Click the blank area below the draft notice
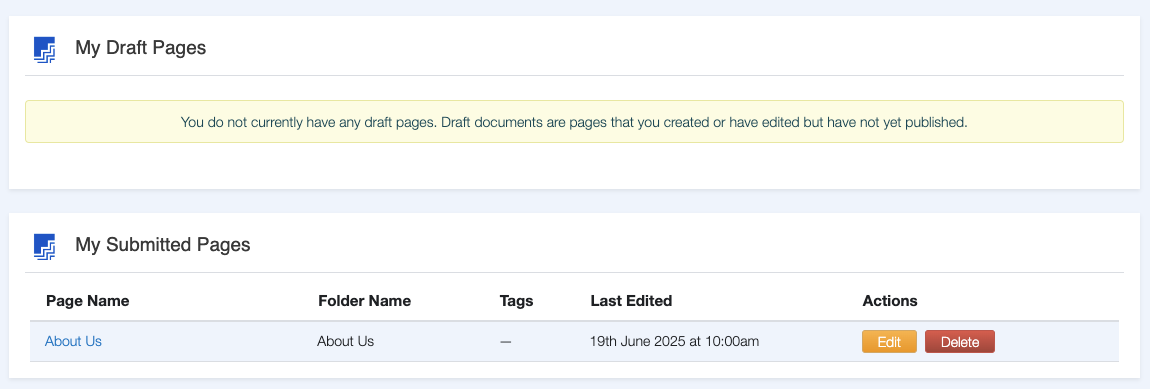 point(574,165)
